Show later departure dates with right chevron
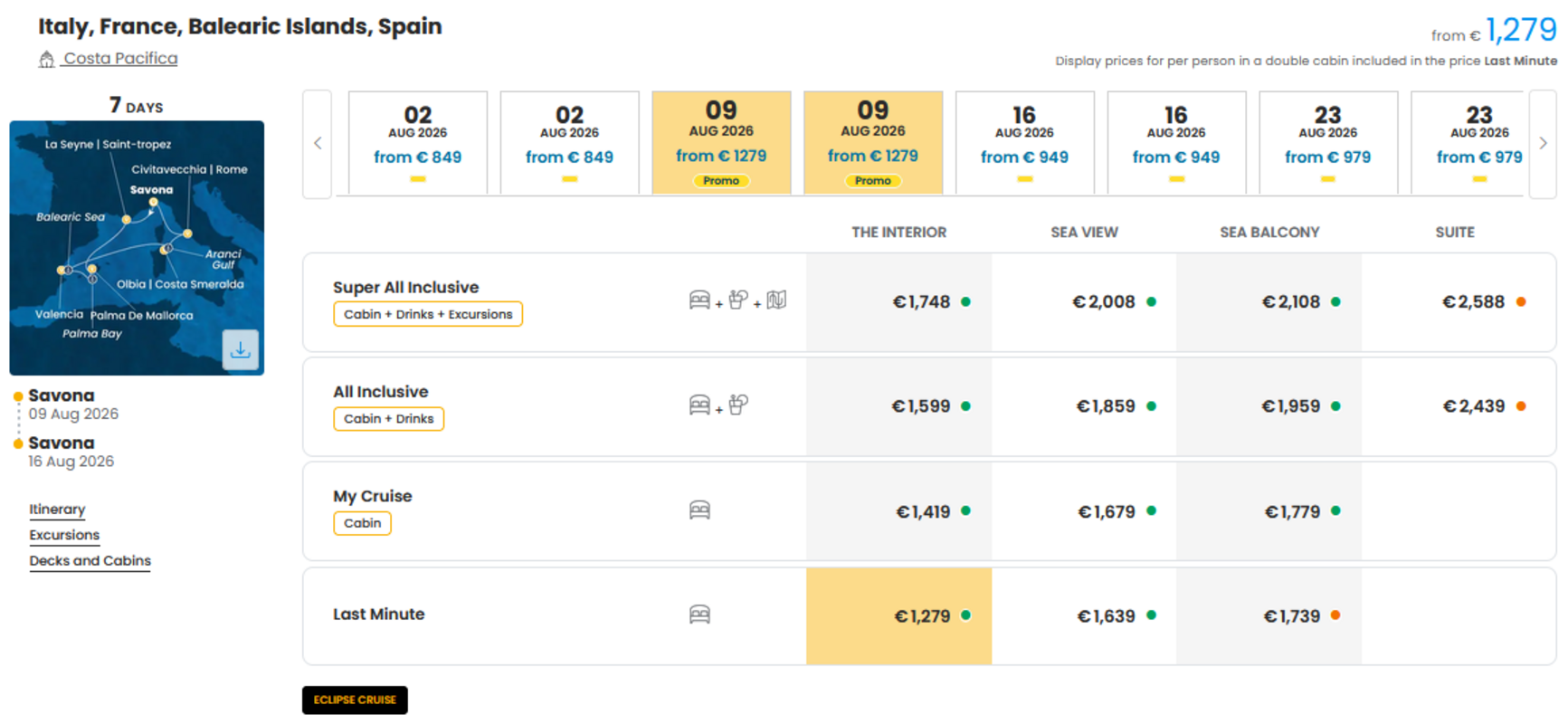Viewport: 1568px width, 724px height. point(1543,143)
